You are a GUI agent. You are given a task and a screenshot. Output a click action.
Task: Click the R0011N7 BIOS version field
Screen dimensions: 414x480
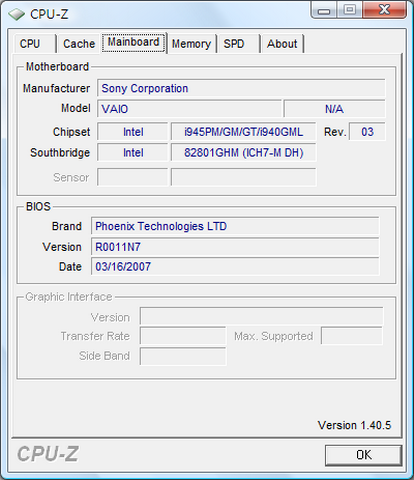[235, 247]
